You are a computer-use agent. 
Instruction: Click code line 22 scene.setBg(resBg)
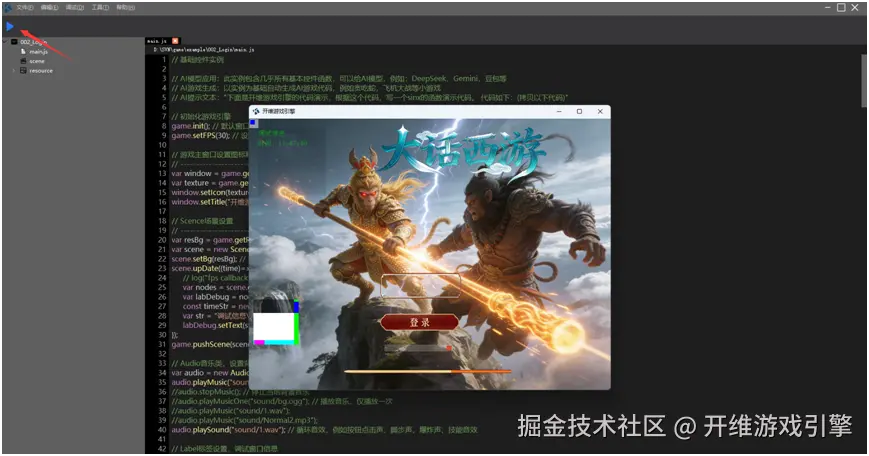[209, 259]
